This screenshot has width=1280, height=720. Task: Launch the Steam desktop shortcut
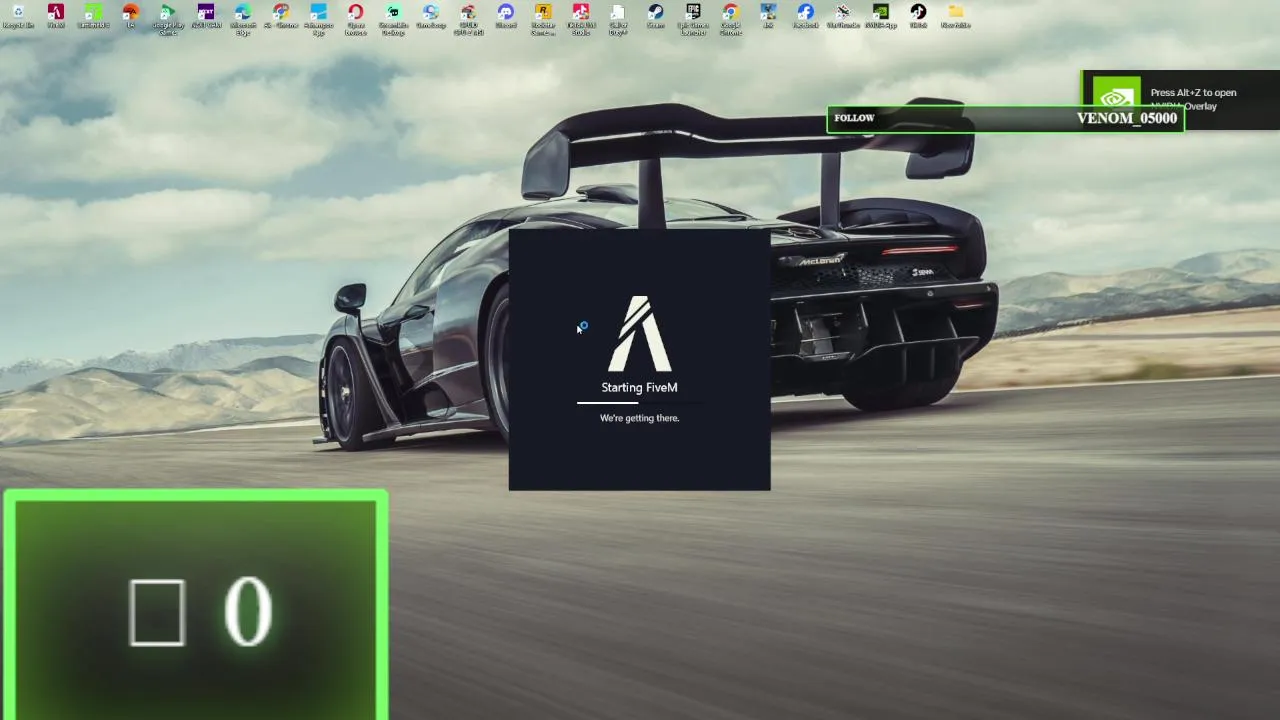coord(655,17)
